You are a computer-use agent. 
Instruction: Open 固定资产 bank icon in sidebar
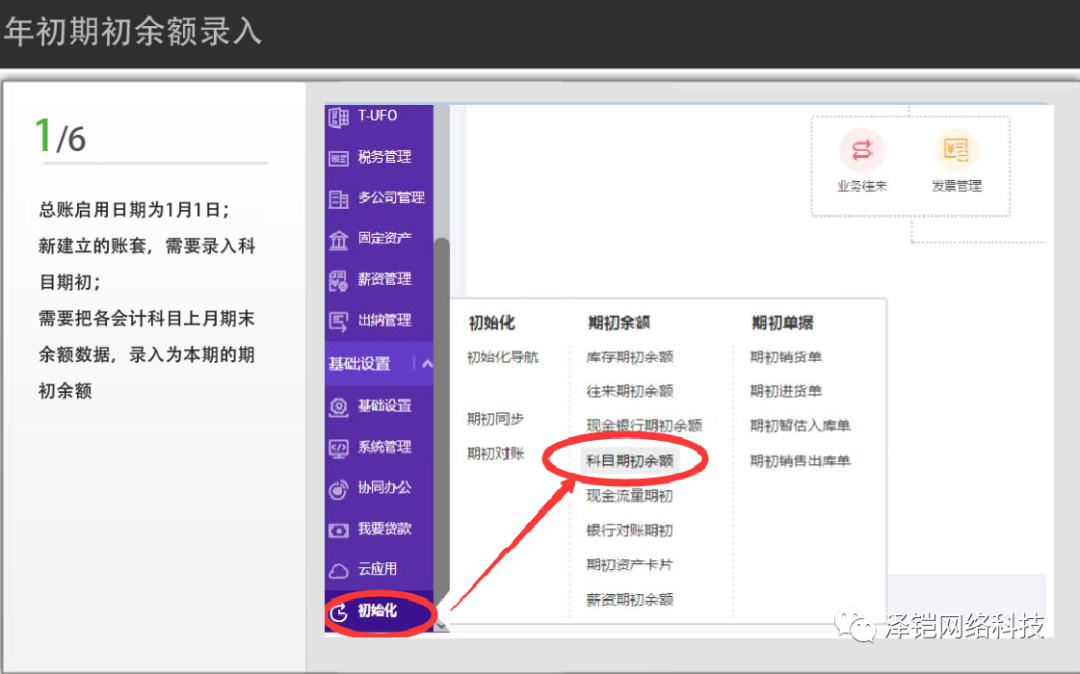click(x=338, y=240)
